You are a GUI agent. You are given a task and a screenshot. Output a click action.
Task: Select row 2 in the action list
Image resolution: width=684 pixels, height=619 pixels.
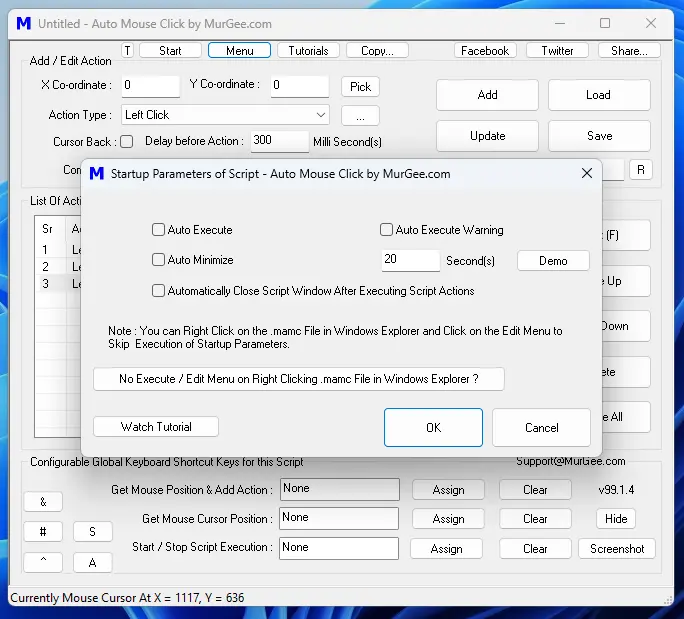click(x=58, y=267)
